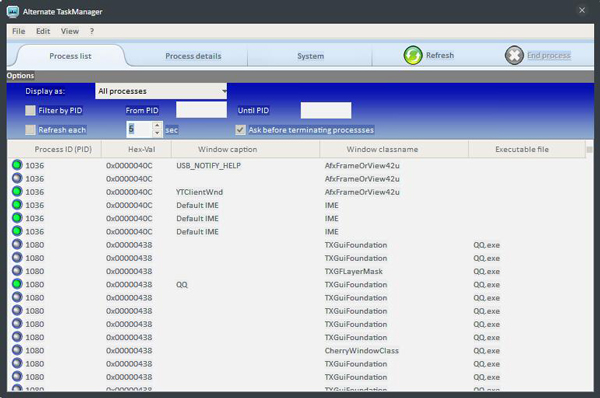Click the green icon of QQ caption row
This screenshot has width=600, height=398.
click(x=17, y=284)
